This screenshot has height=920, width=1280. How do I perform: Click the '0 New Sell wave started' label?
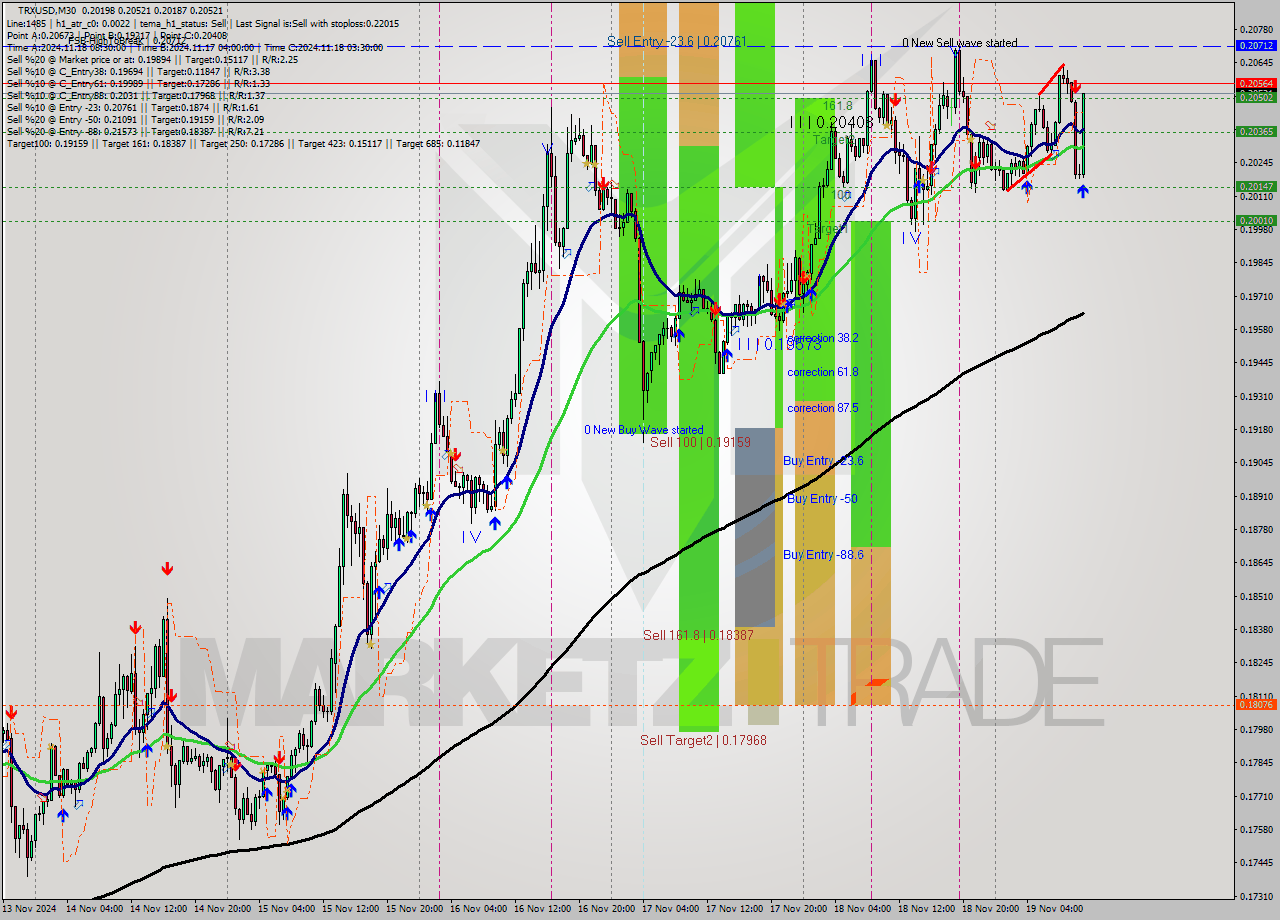tap(960, 43)
